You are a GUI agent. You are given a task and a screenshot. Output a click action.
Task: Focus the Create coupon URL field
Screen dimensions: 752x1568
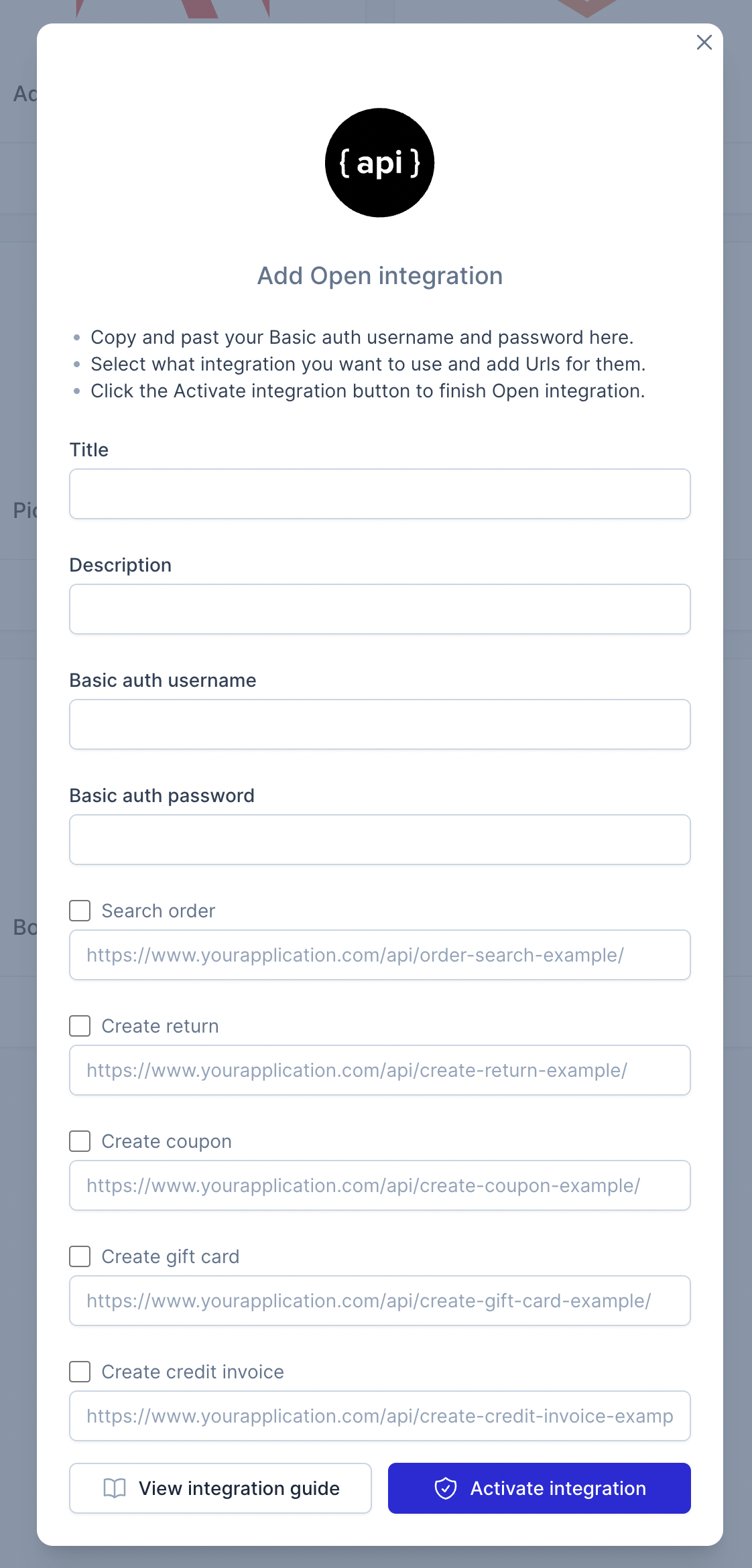click(x=380, y=1185)
